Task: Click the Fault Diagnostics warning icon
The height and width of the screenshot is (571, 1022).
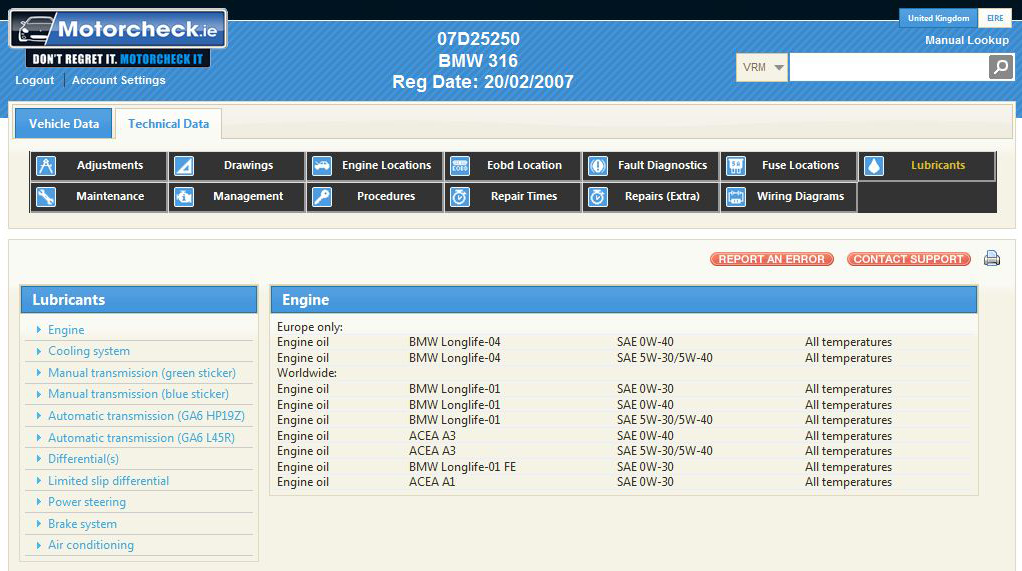Action: (598, 166)
